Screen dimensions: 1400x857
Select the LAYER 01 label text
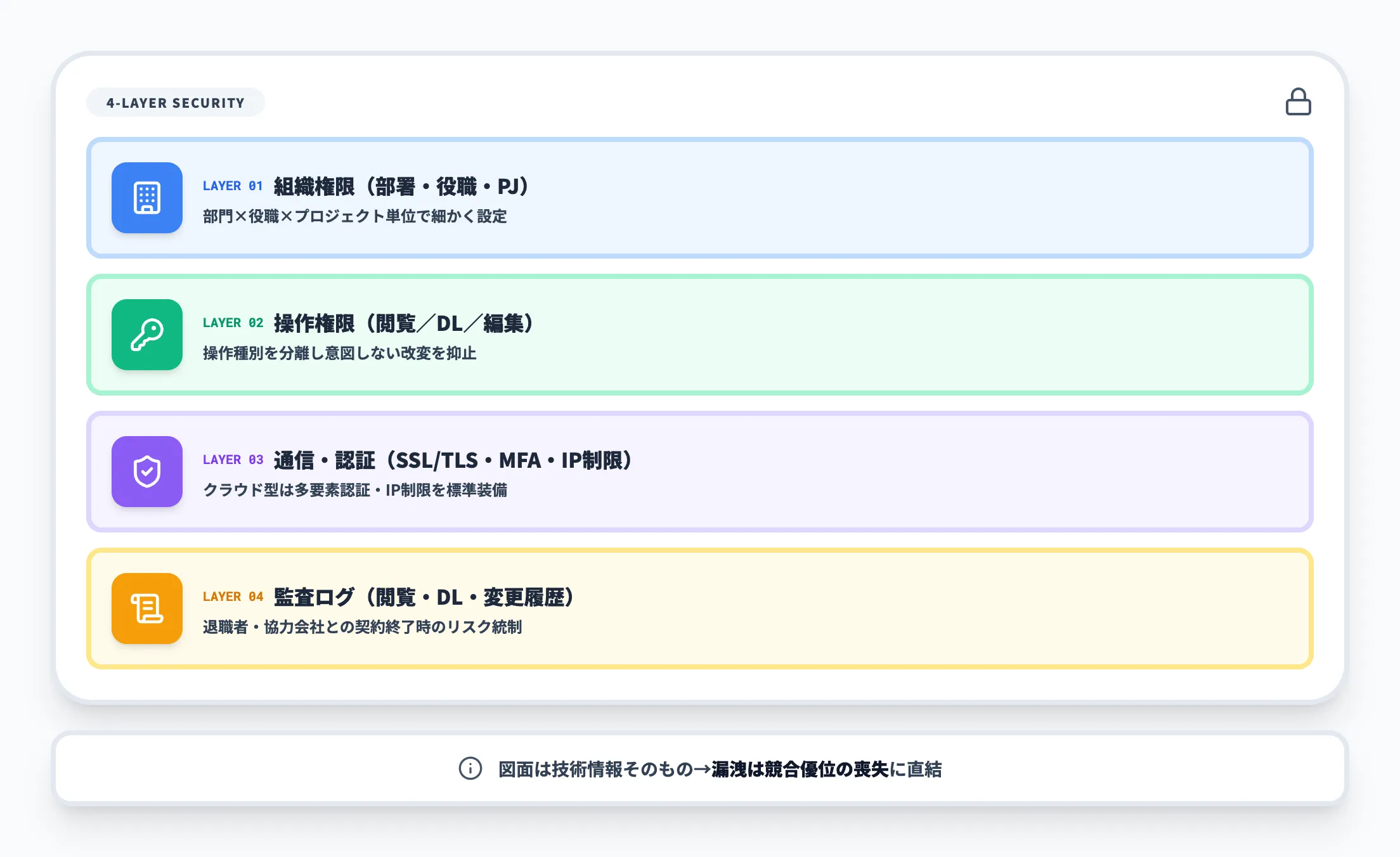point(233,186)
